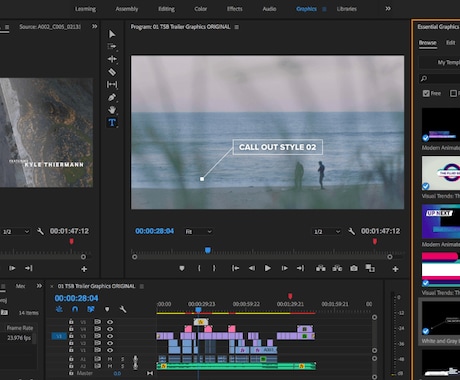The image size is (460, 380).
Task: Activate the Slip tool
Action: (112, 84)
